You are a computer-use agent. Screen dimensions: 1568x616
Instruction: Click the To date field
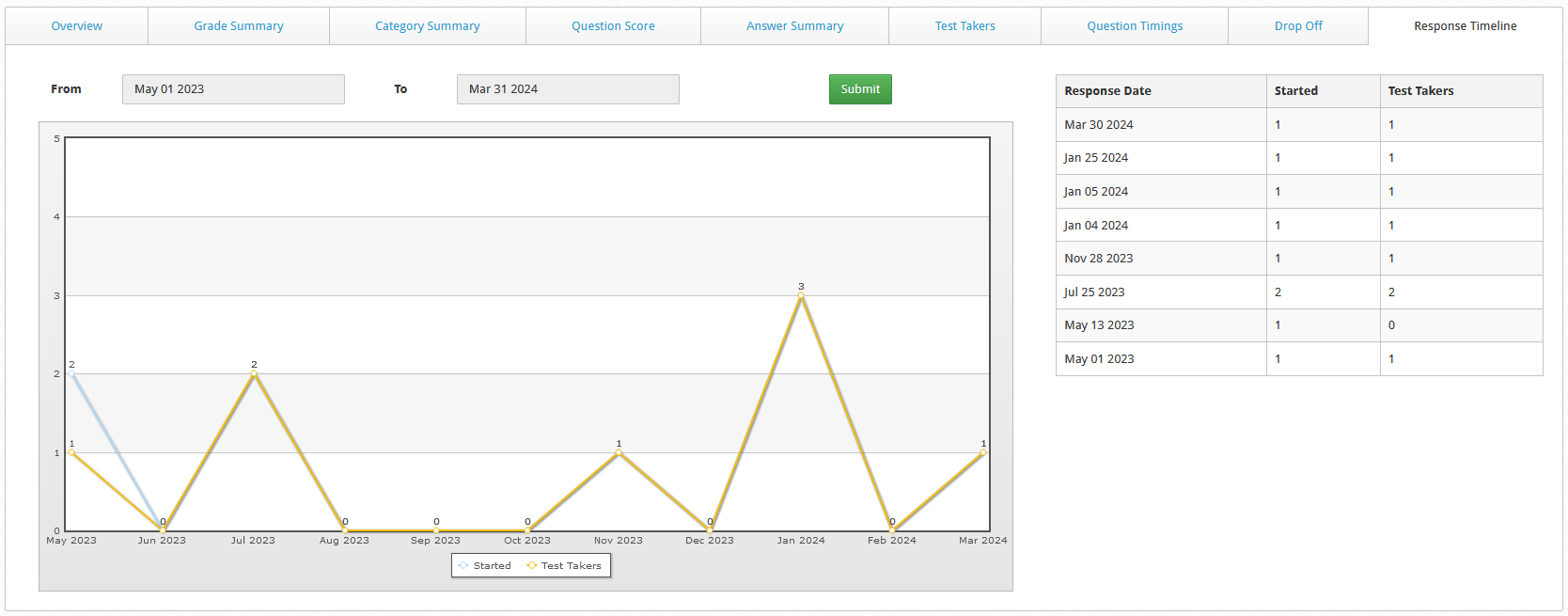click(568, 89)
